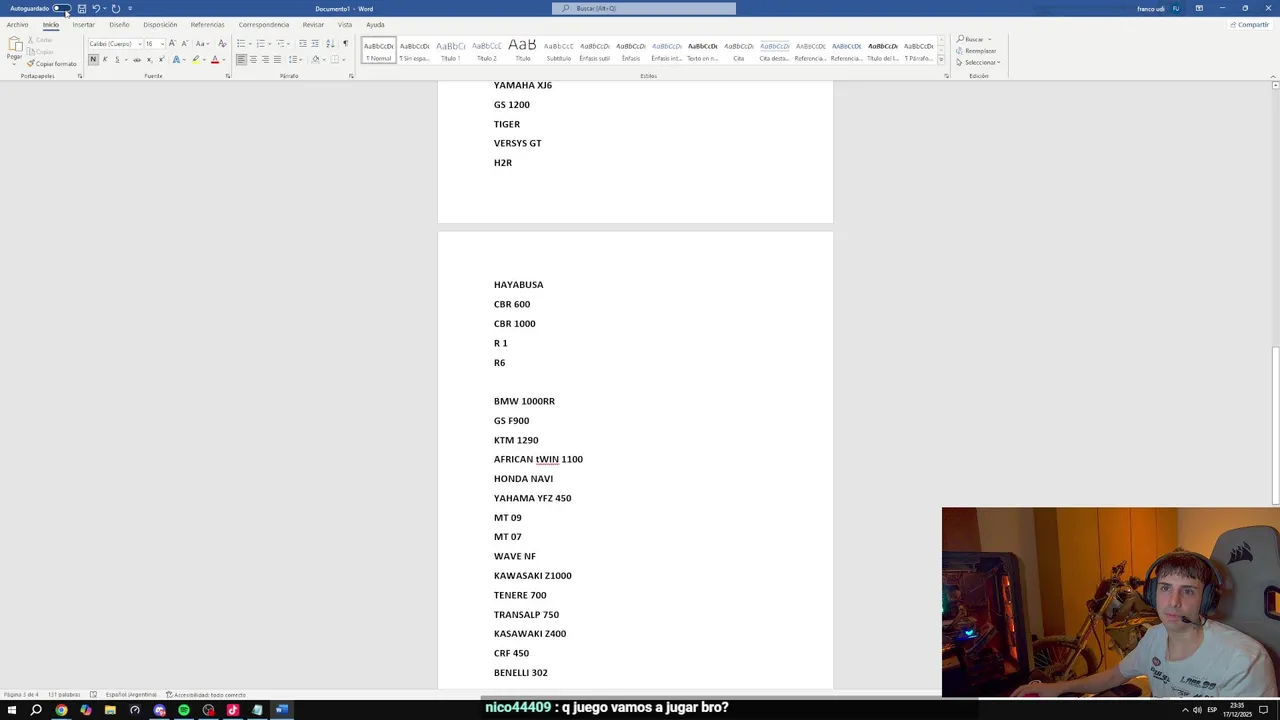Open the Disposición tab
1280x720 pixels.
[160, 25]
